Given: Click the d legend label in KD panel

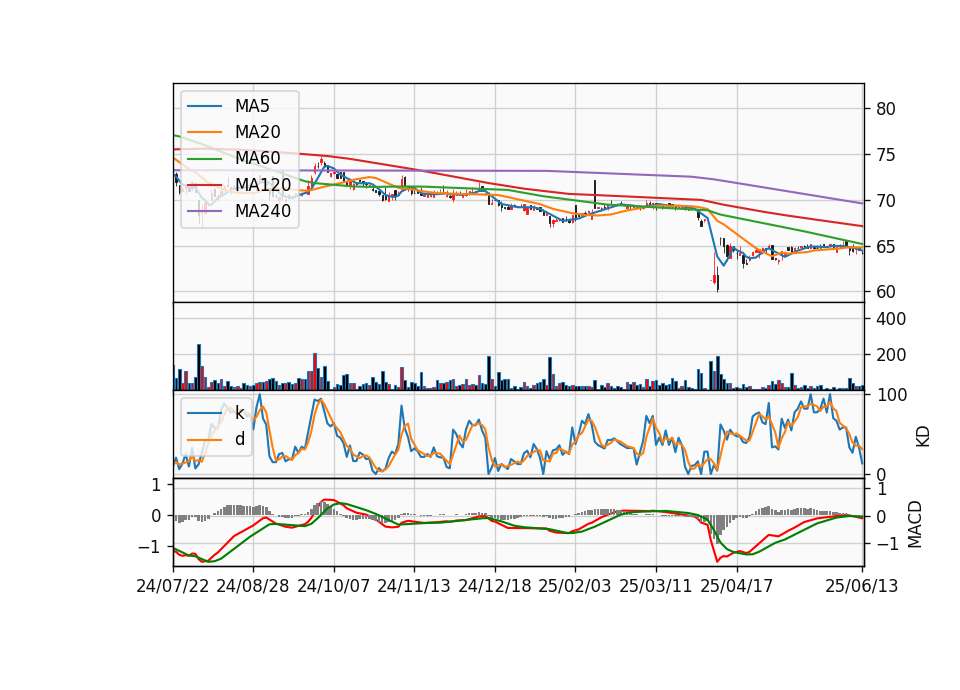Looking at the screenshot, I should pyautogui.click(x=240, y=439).
